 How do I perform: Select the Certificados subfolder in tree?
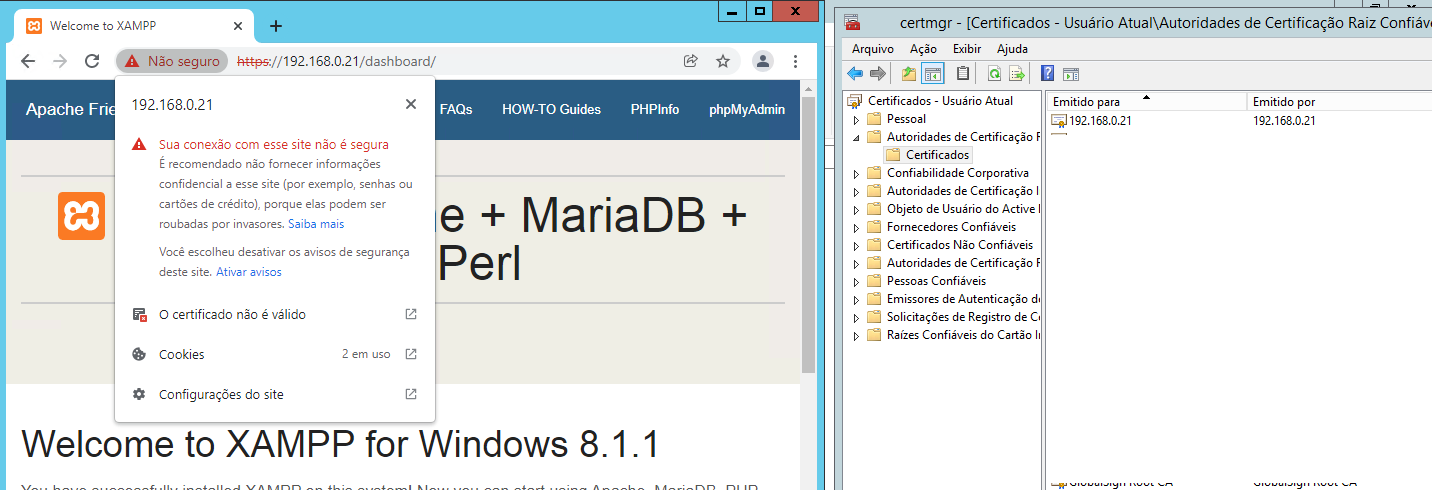[937, 155]
